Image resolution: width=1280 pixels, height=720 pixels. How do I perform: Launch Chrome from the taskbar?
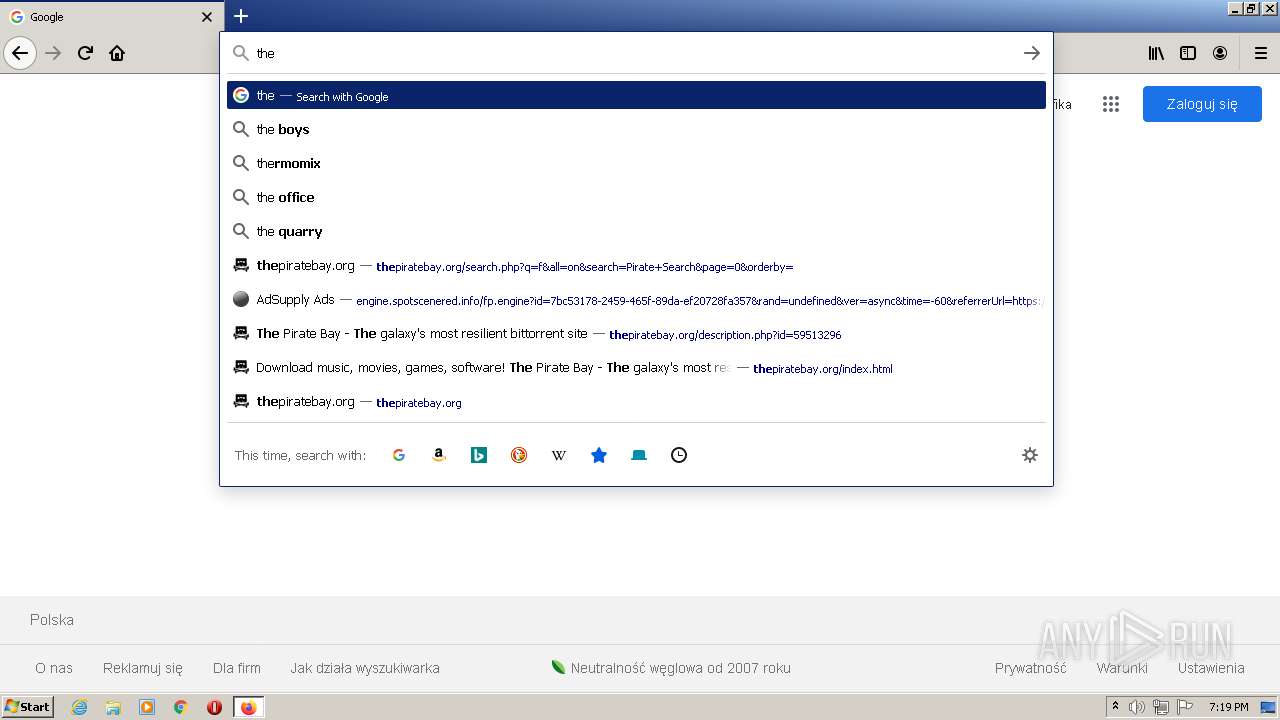coord(181,707)
